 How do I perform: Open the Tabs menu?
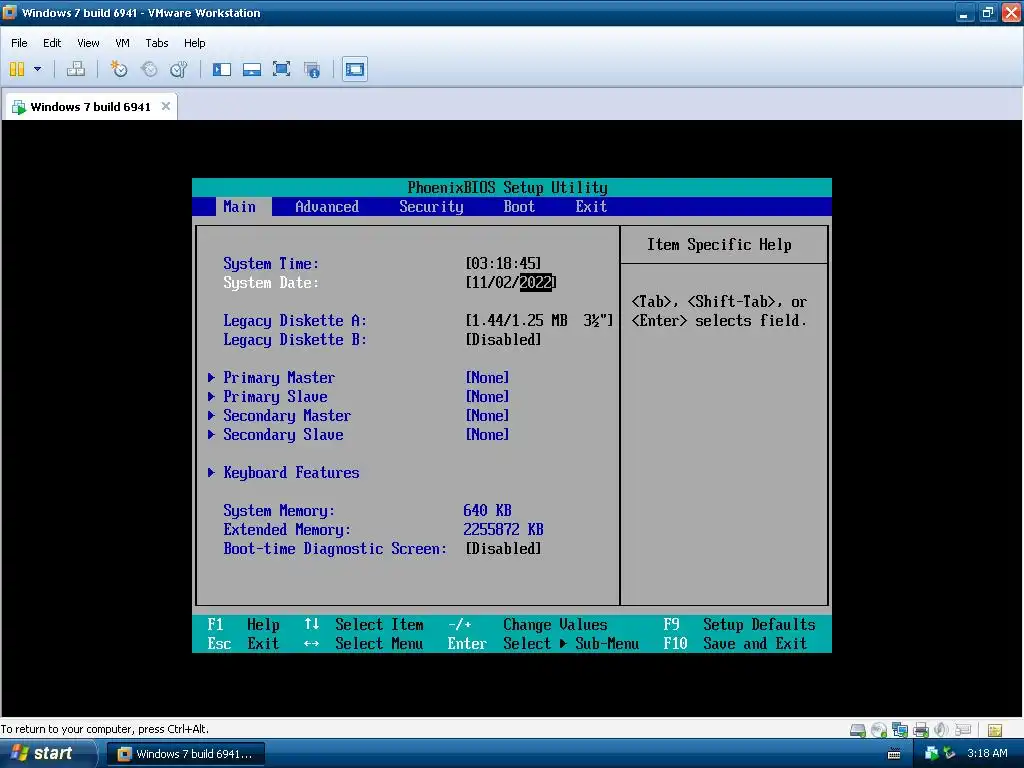[x=157, y=43]
